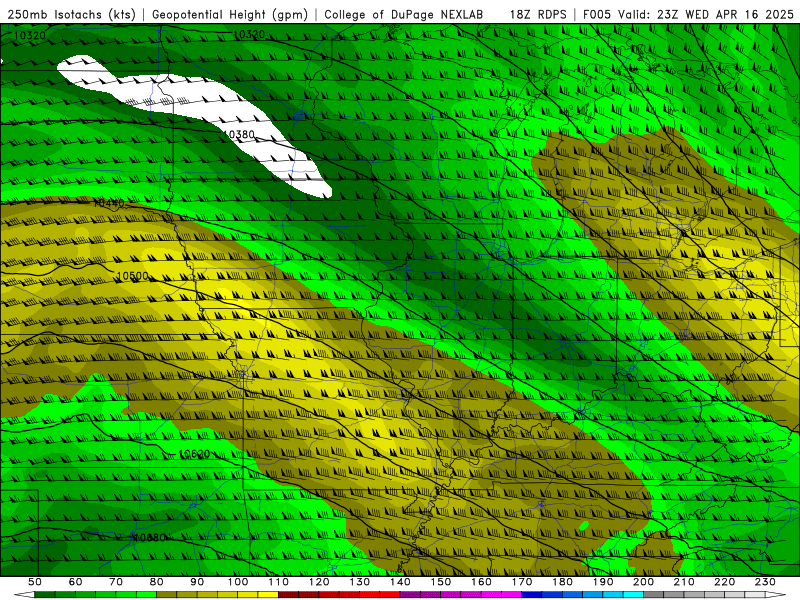The height and width of the screenshot is (600, 800).
Task: Click the 190 knot legend value
Action: coord(603,582)
